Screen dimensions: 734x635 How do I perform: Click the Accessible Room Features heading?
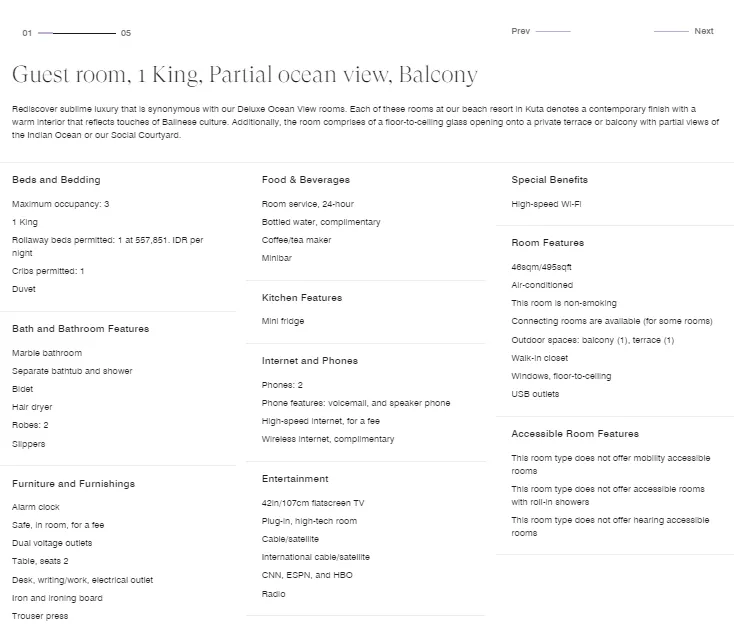[x=575, y=434]
